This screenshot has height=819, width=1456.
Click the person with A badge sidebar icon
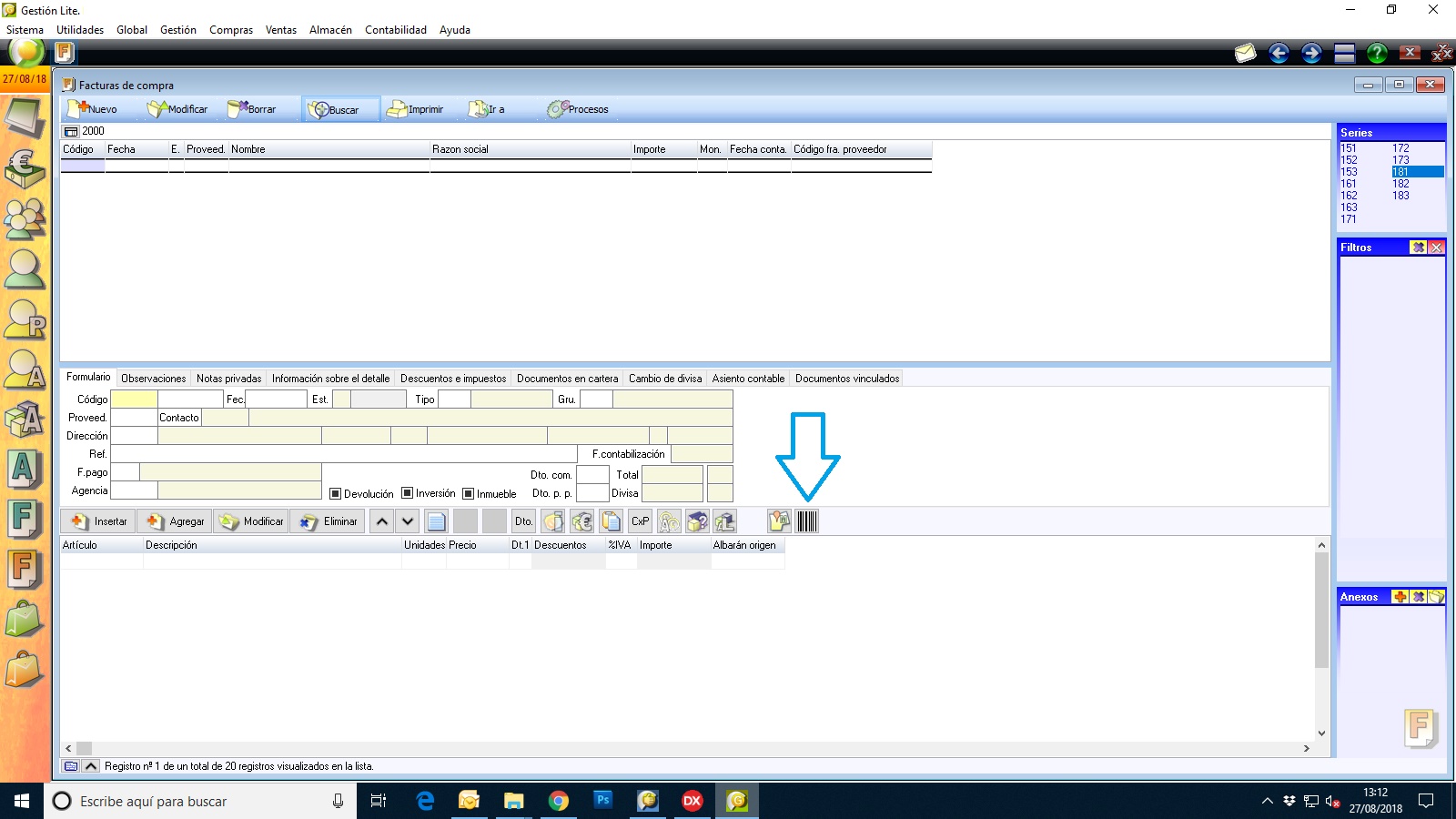point(25,369)
